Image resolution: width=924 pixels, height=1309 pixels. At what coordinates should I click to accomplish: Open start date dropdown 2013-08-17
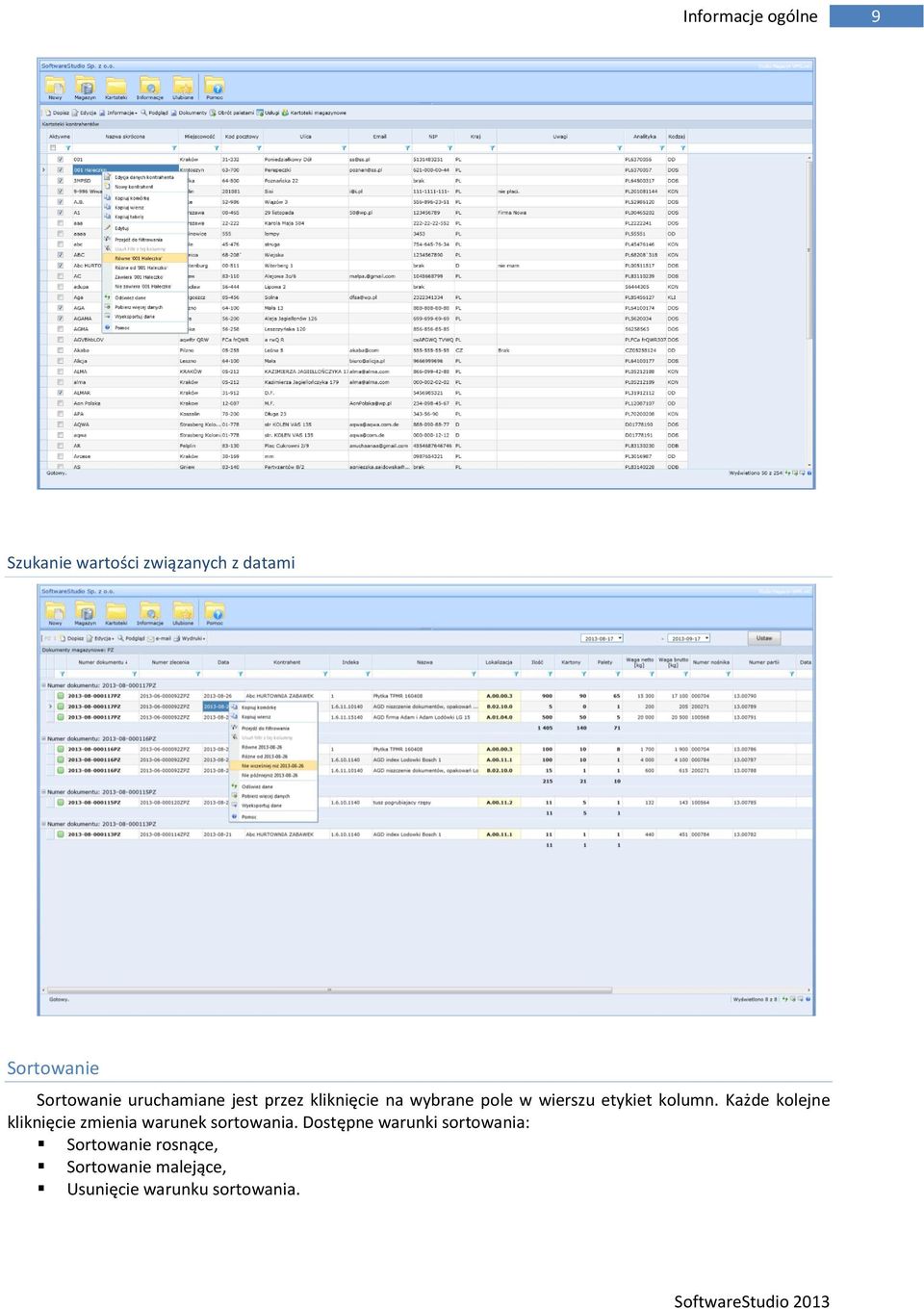coord(621,638)
